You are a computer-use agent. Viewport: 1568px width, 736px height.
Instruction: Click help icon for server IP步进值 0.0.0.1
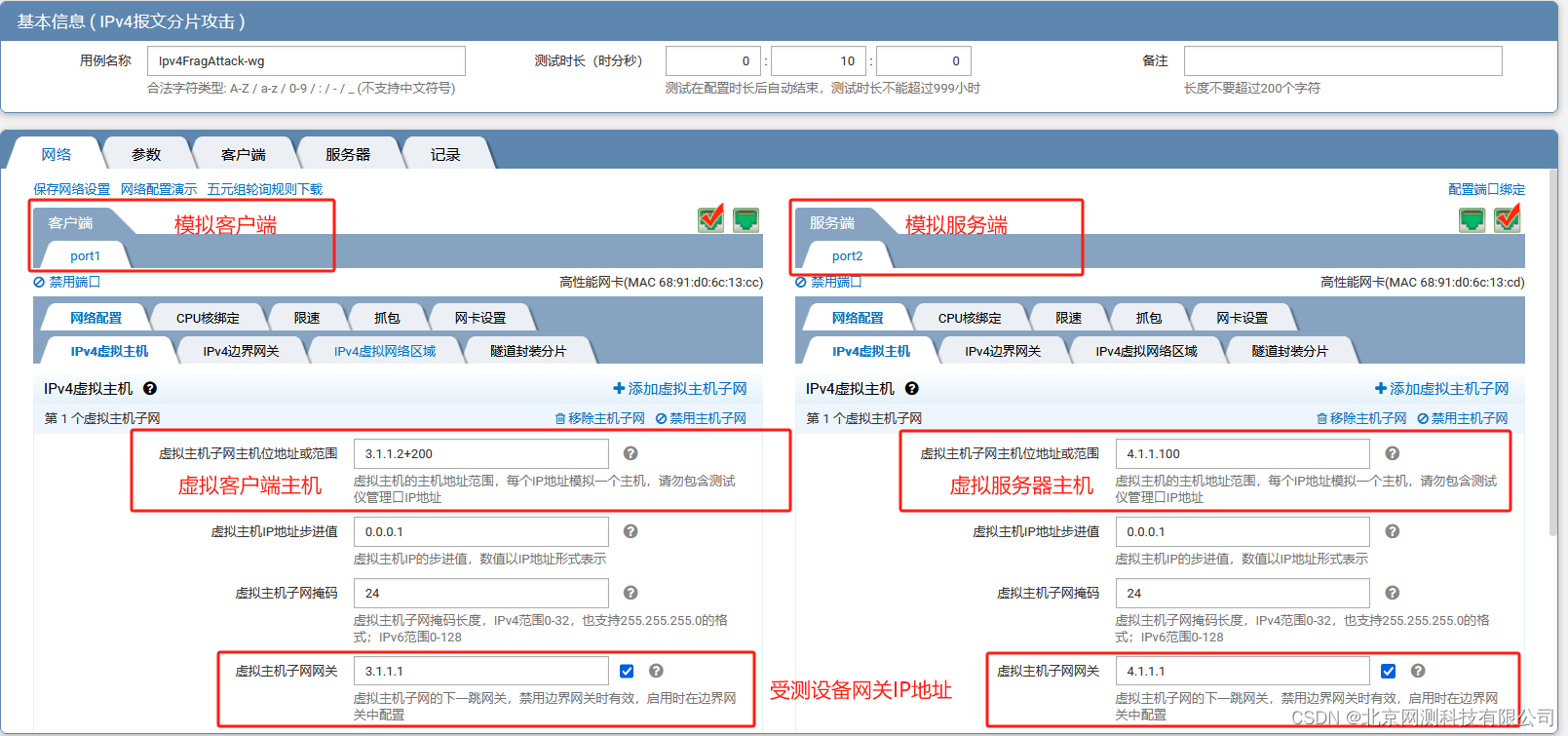pyautogui.click(x=1393, y=531)
